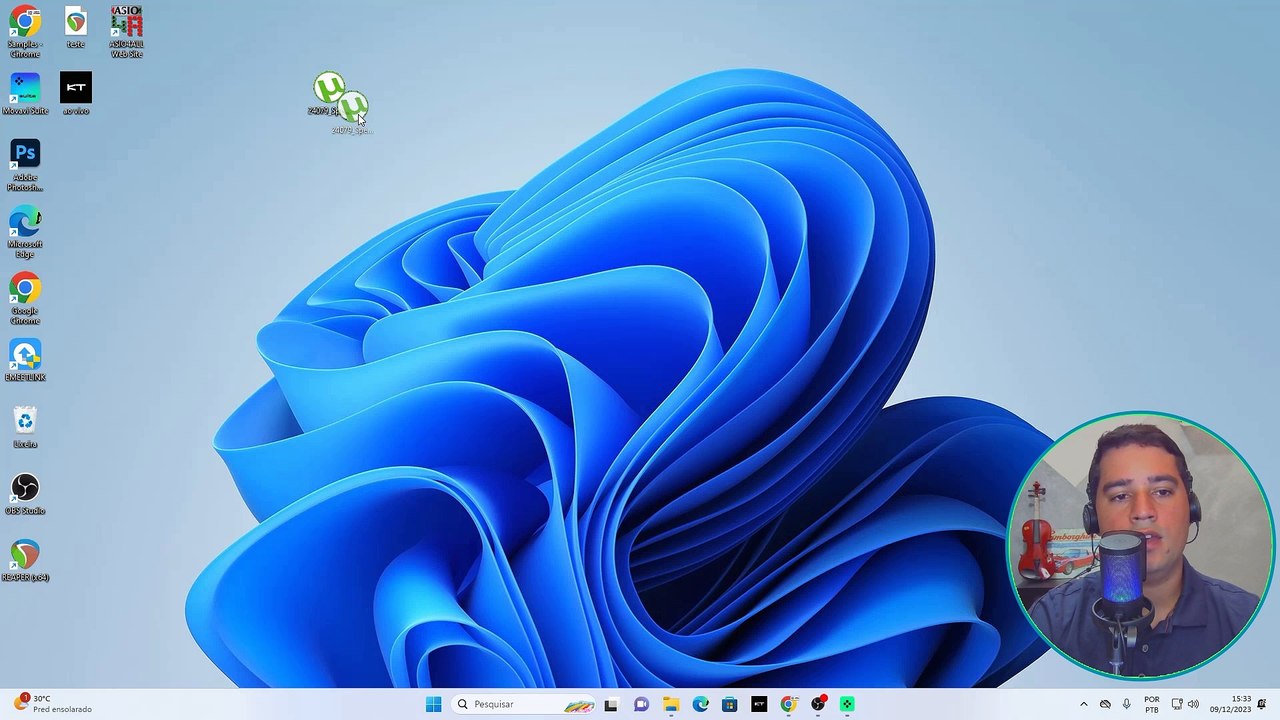The image size is (1280, 720).
Task: Toggle the microphone tray icon
Action: pyautogui.click(x=1127, y=704)
